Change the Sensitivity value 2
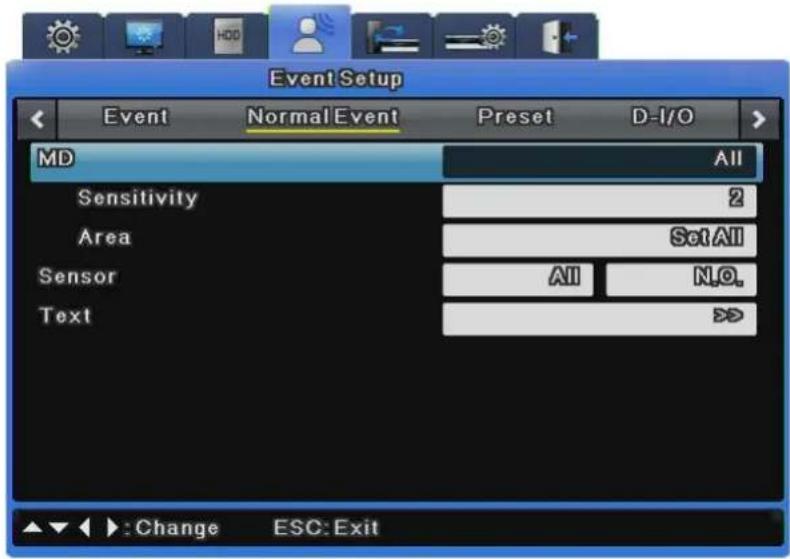The image size is (790, 559). point(599,200)
